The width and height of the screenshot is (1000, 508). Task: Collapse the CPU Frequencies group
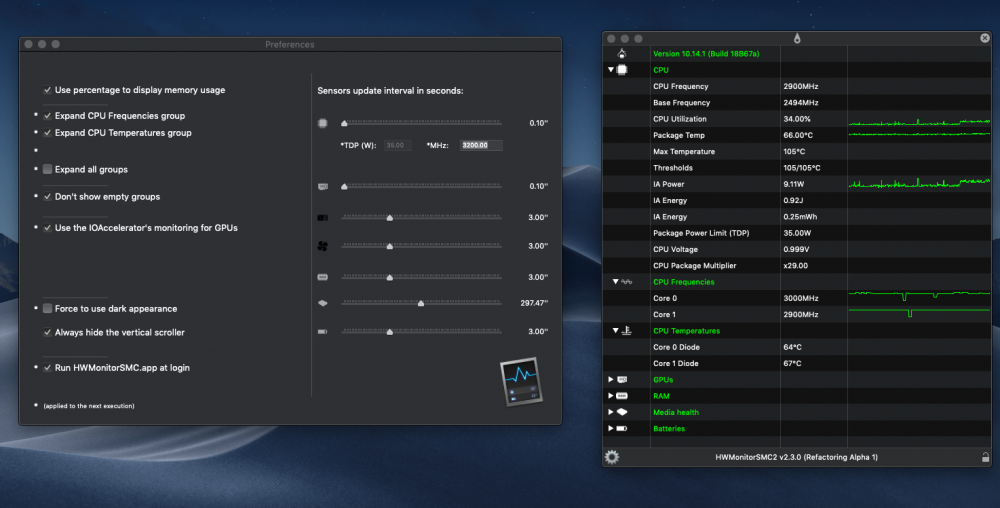615,282
